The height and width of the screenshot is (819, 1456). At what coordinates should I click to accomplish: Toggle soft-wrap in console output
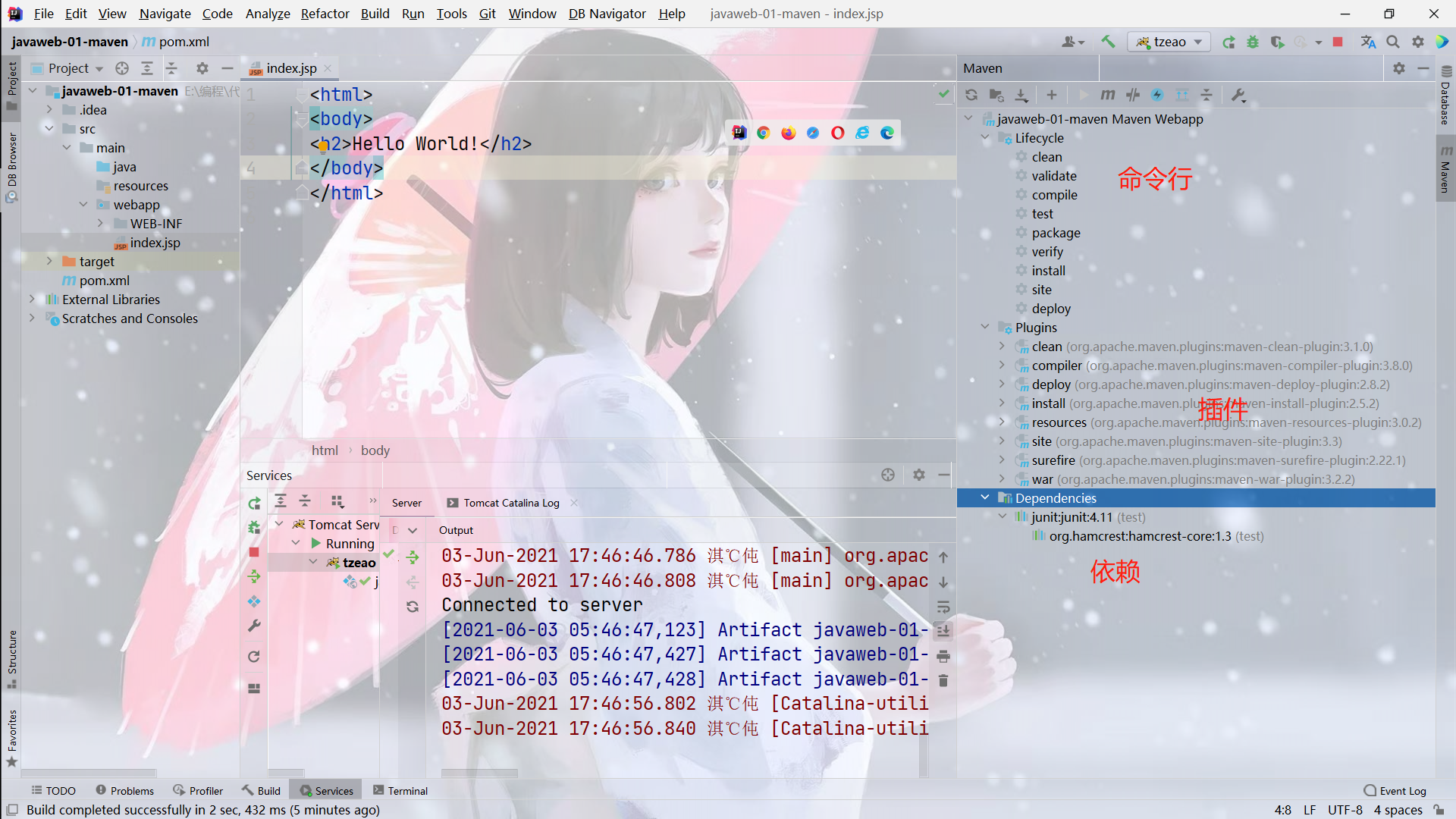[943, 607]
